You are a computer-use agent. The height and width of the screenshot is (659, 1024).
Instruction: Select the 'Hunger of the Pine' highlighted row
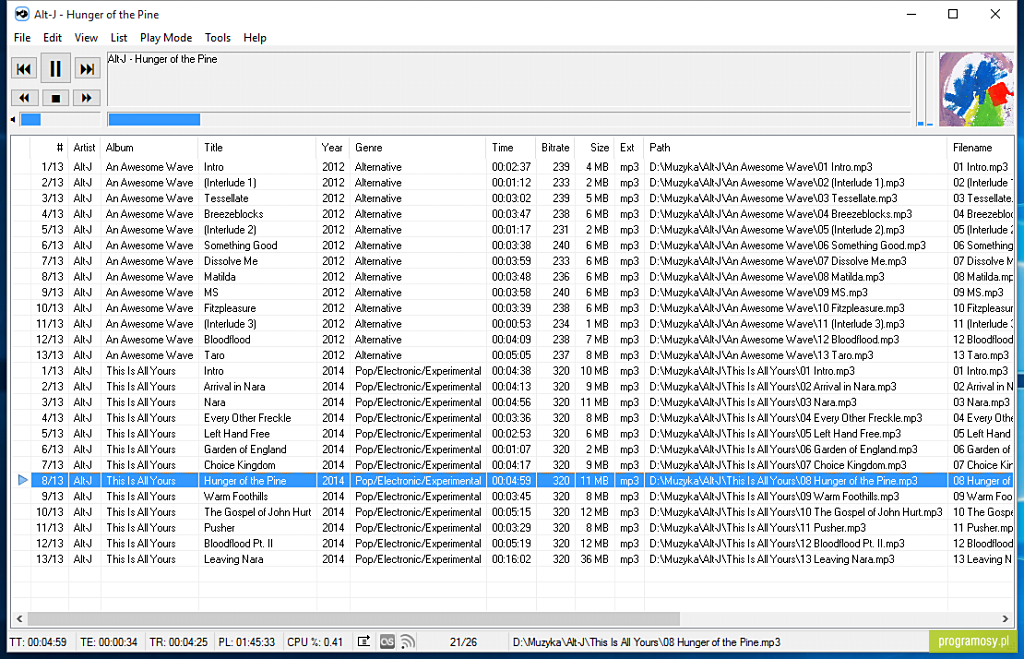(x=512, y=481)
